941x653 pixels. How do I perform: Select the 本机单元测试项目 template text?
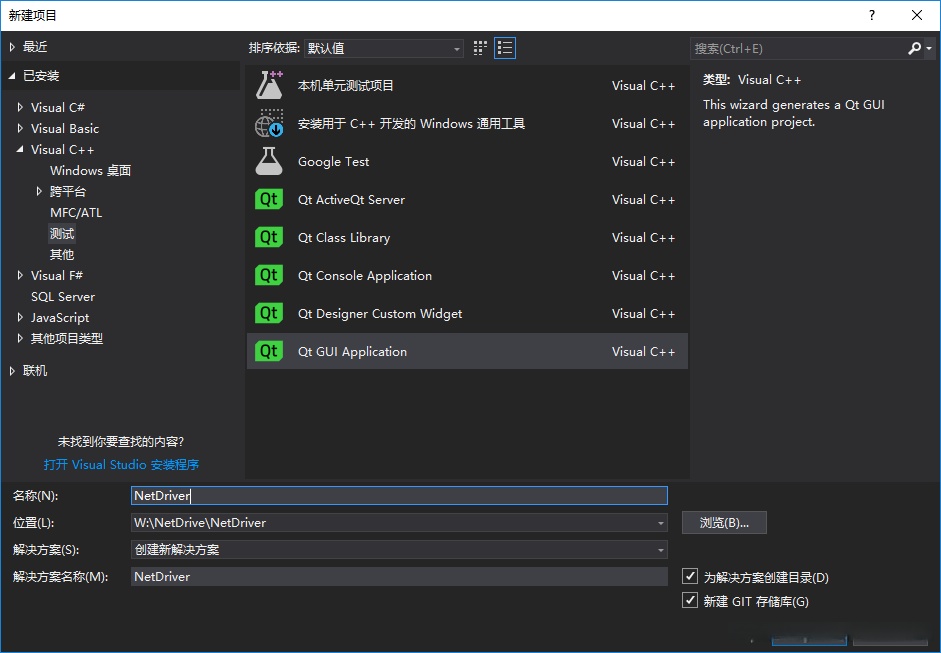[x=346, y=85]
